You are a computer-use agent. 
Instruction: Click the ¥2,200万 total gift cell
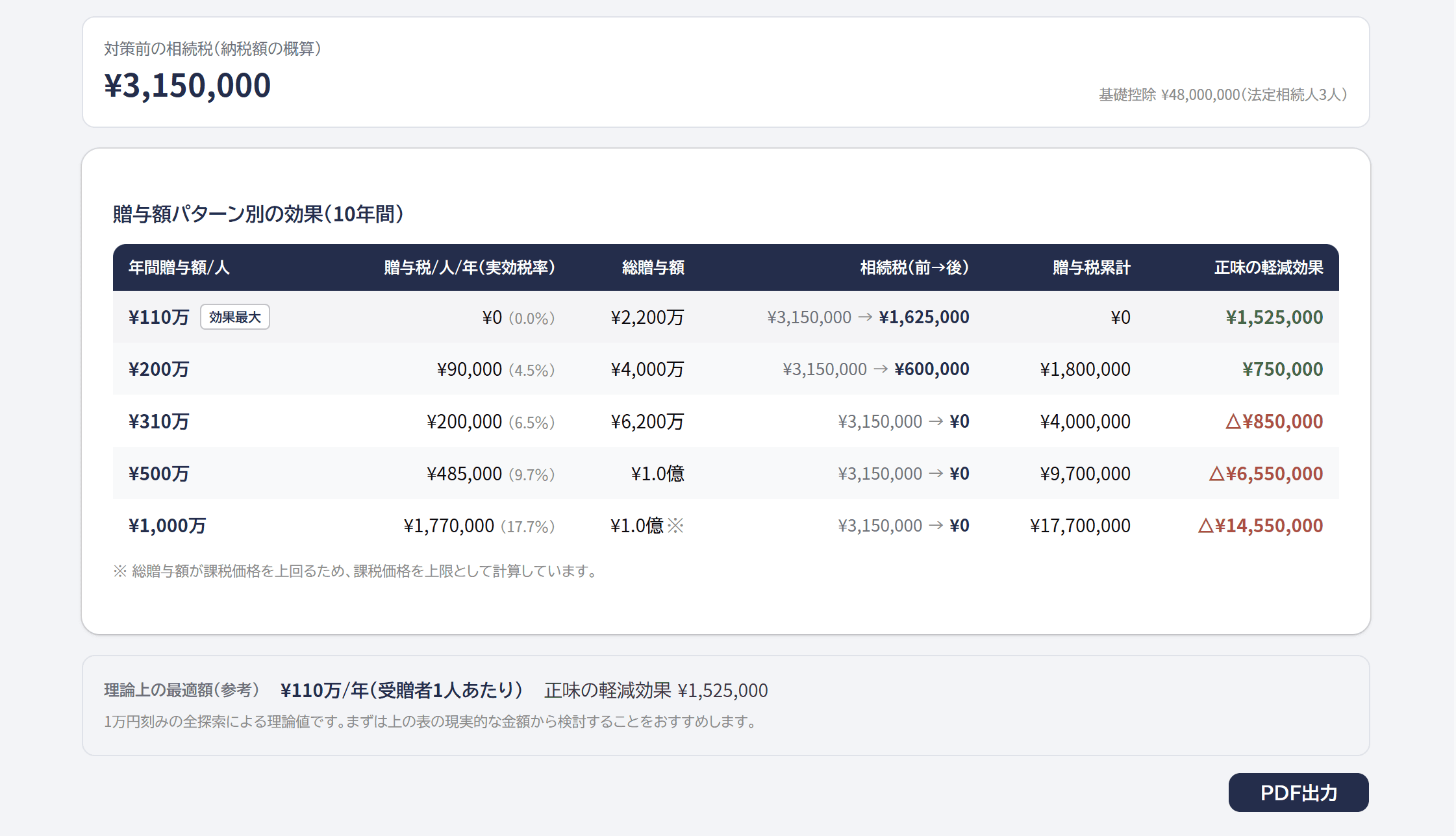point(647,317)
